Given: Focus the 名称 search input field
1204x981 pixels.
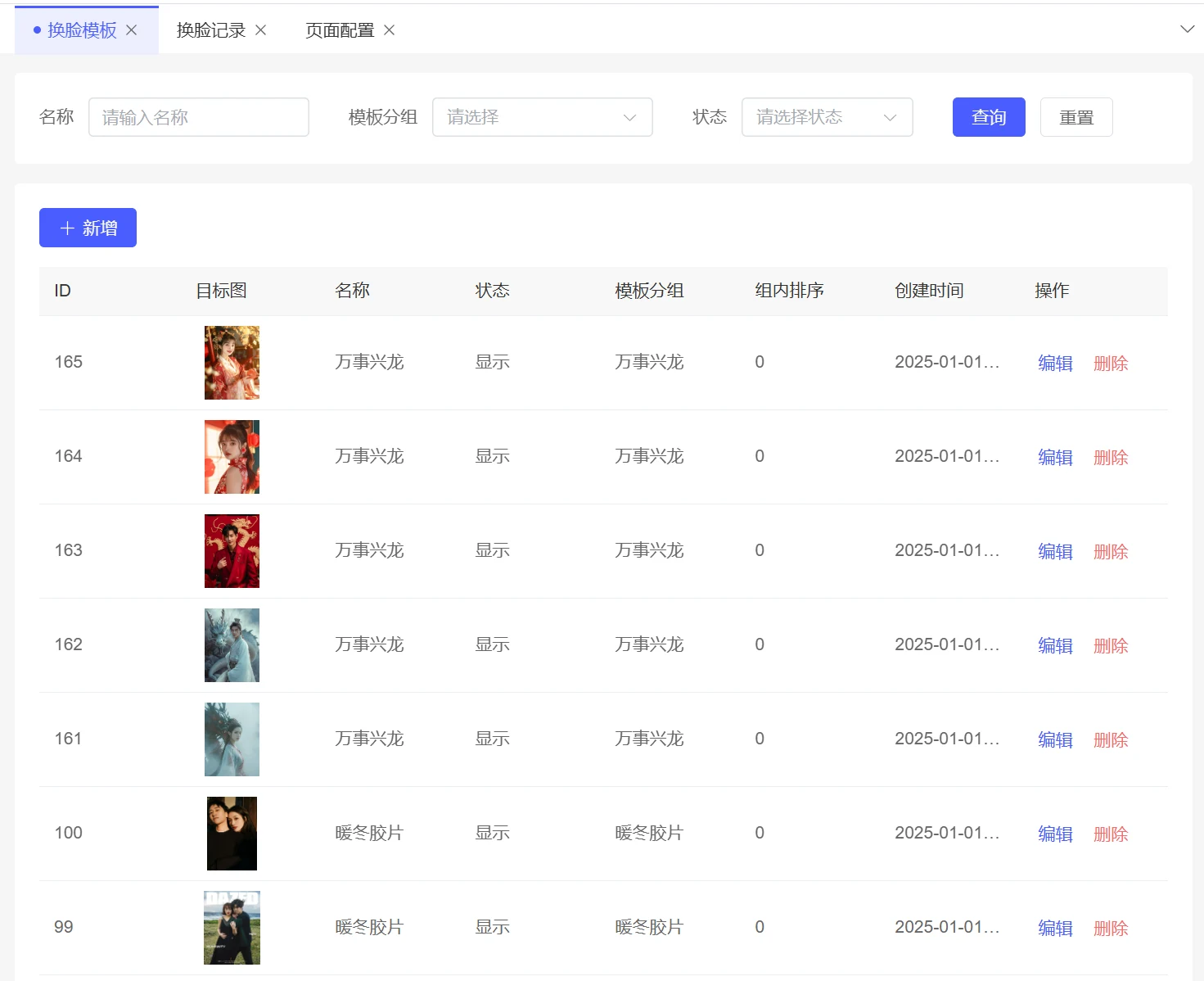Looking at the screenshot, I should [199, 117].
